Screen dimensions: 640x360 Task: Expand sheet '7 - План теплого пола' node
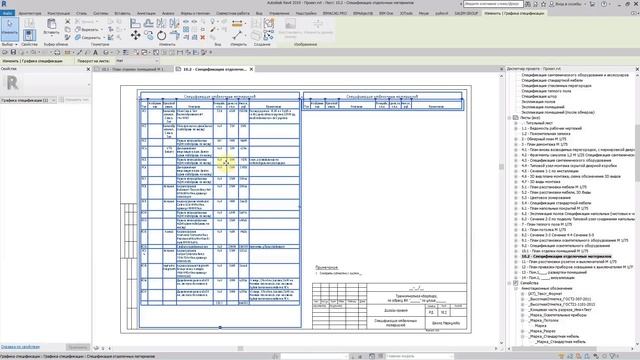[516, 224]
